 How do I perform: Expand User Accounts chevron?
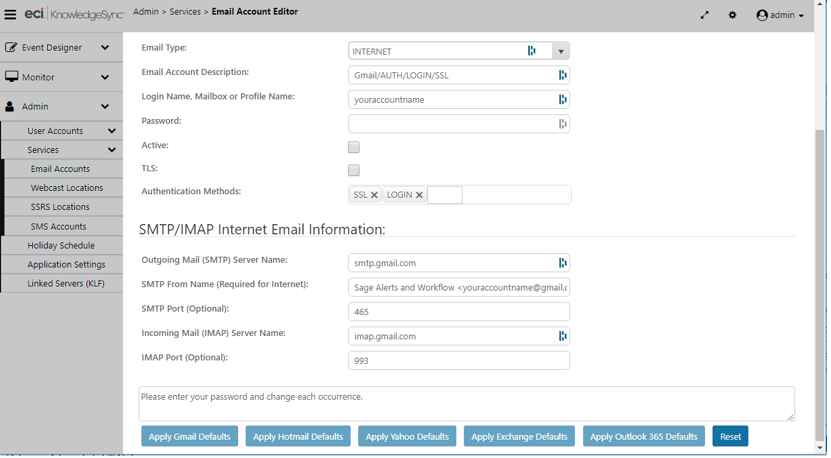coord(112,131)
